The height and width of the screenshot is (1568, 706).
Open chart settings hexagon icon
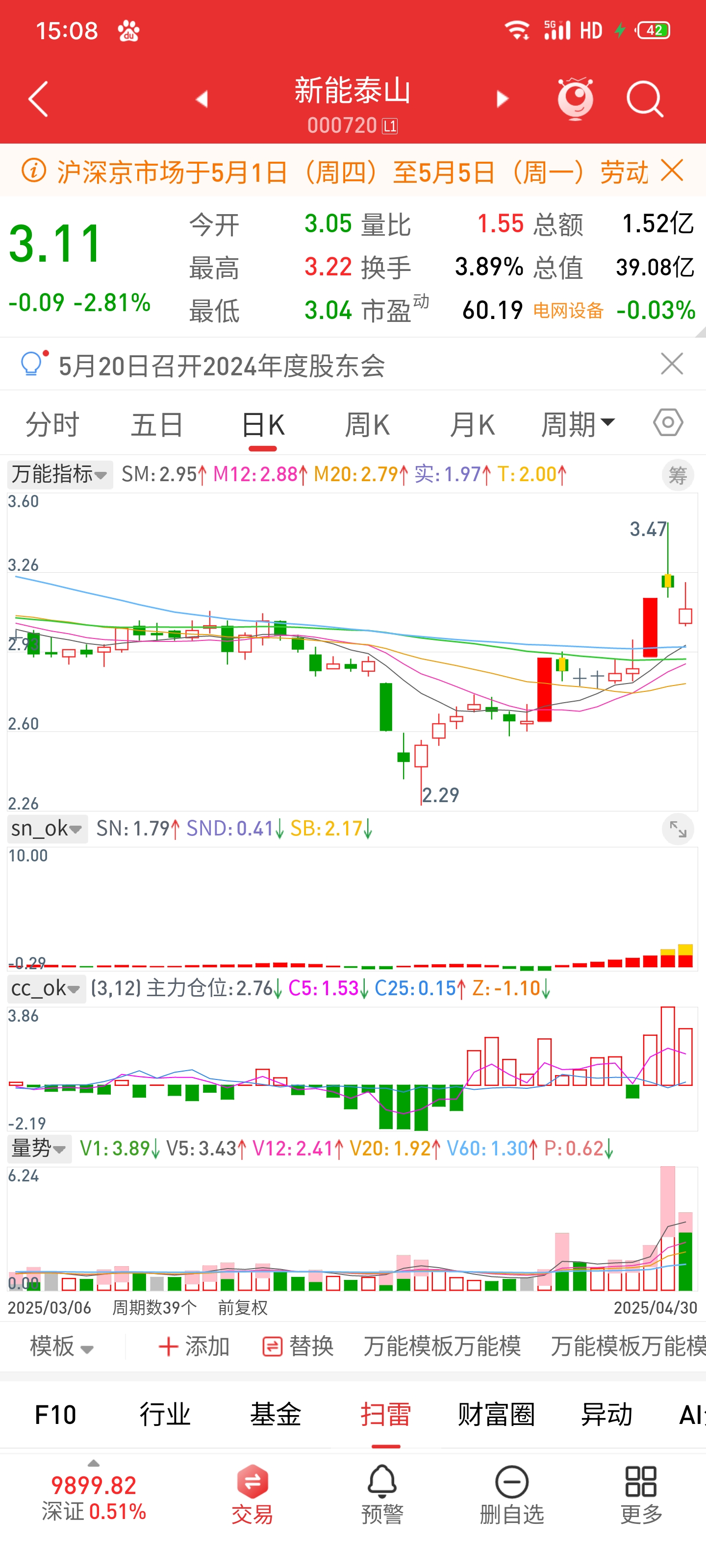[x=668, y=422]
